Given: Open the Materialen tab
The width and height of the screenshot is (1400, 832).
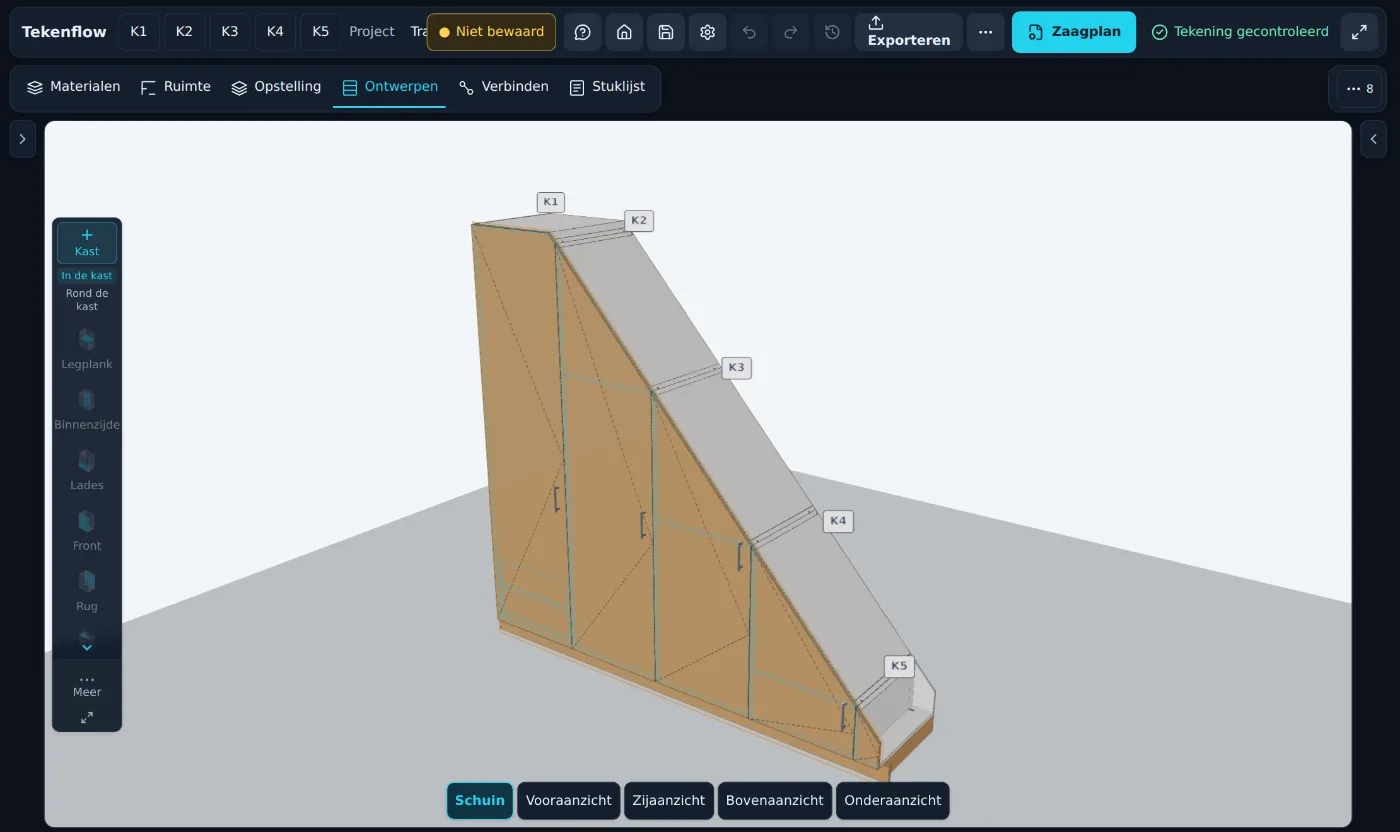Looking at the screenshot, I should 74,87.
